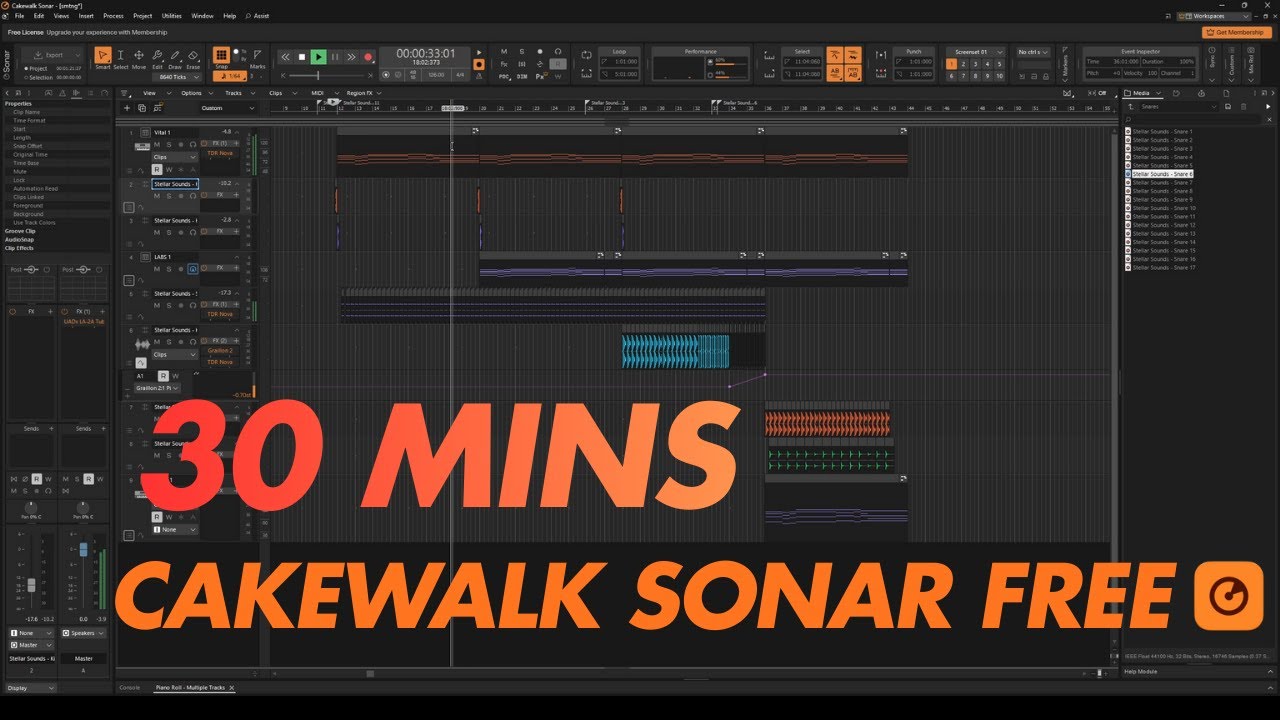
Task: Open the No ctrl surface dropdown
Action: (x=1033, y=51)
